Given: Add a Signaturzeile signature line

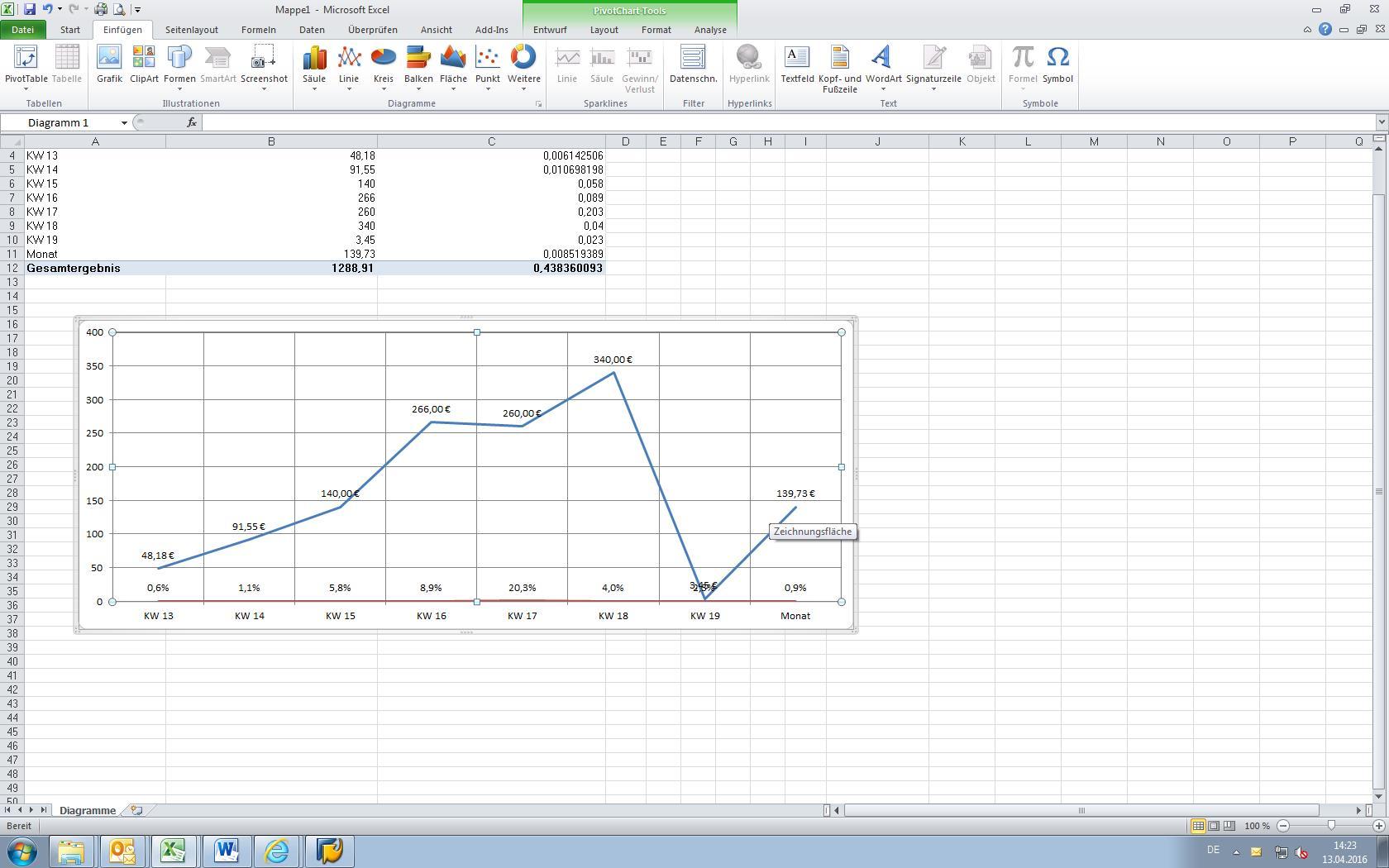Looking at the screenshot, I should tap(933, 66).
